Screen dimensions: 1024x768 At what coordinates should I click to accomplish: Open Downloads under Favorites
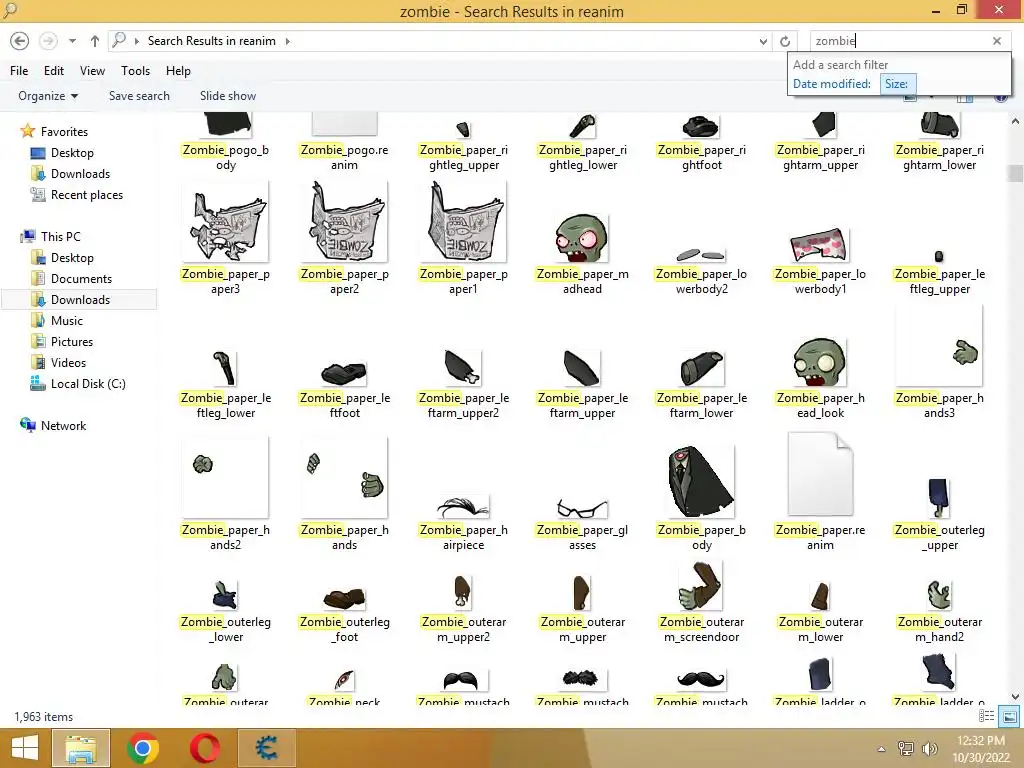[80, 174]
